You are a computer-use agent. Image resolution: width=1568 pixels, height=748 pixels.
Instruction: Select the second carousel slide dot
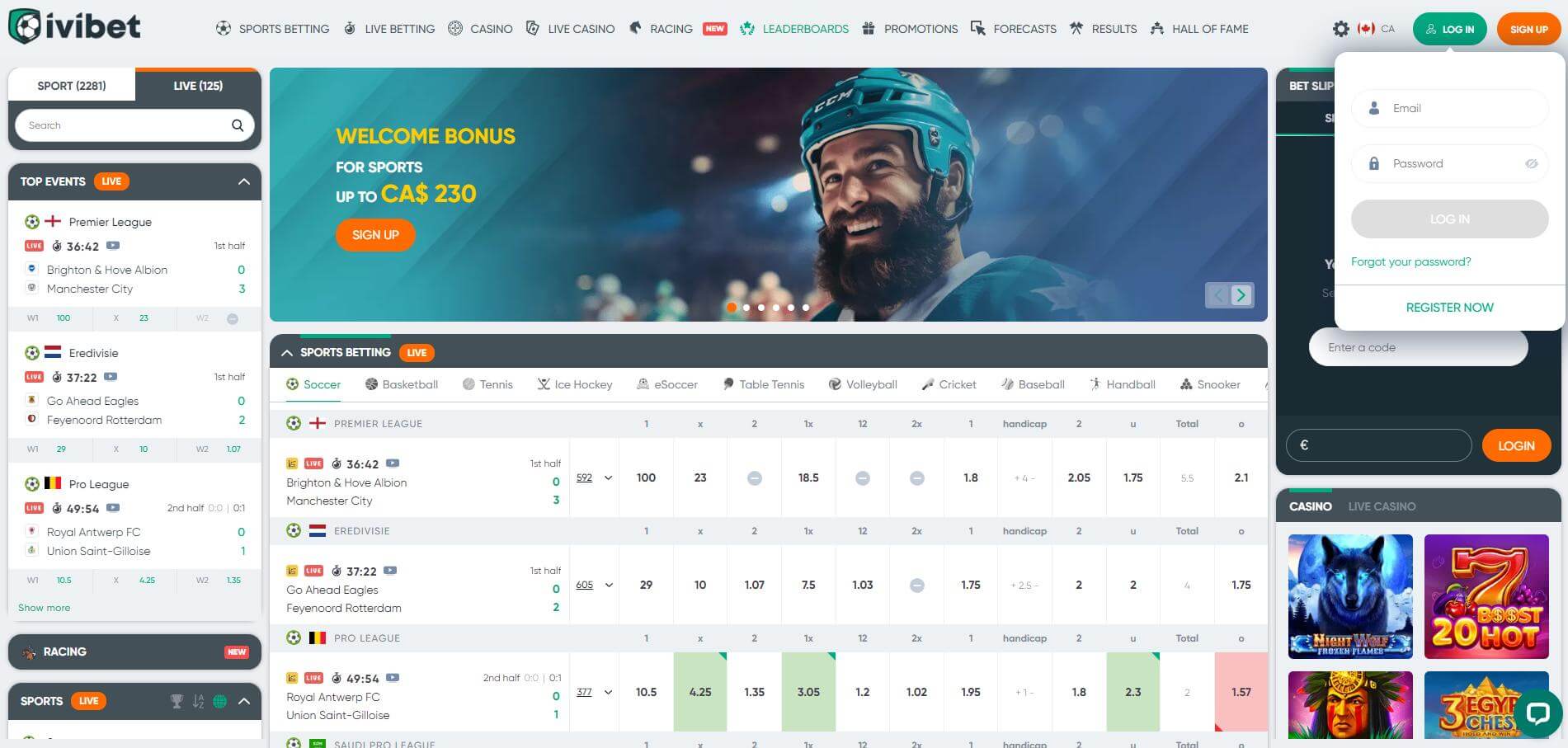pyautogui.click(x=746, y=307)
